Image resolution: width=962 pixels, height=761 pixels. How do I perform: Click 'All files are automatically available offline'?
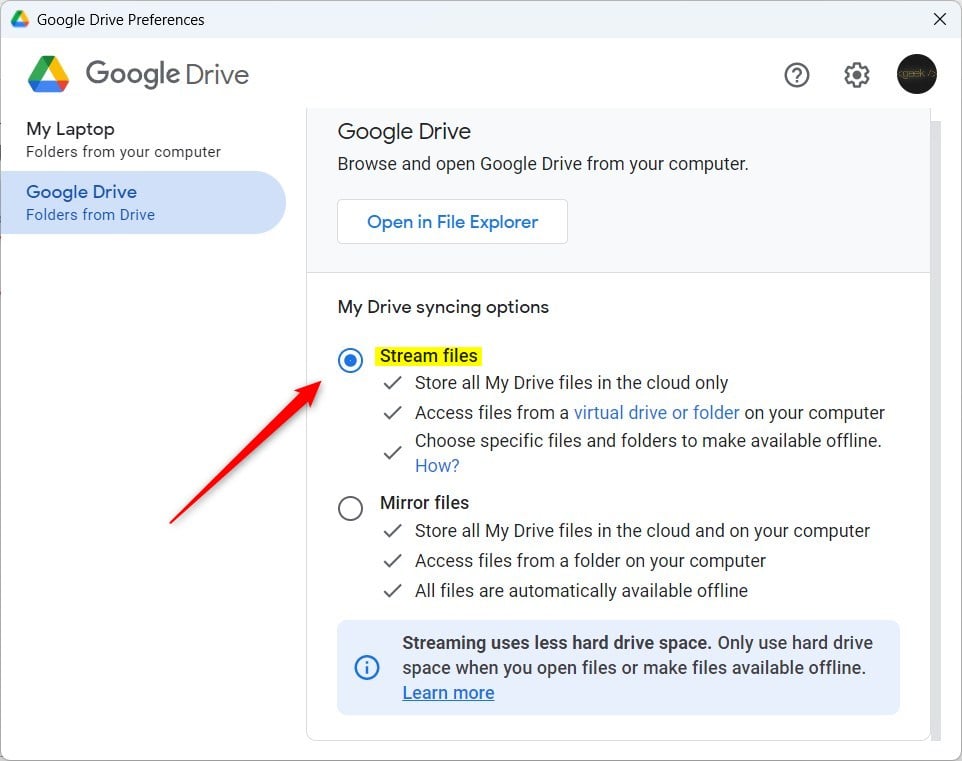point(581,590)
